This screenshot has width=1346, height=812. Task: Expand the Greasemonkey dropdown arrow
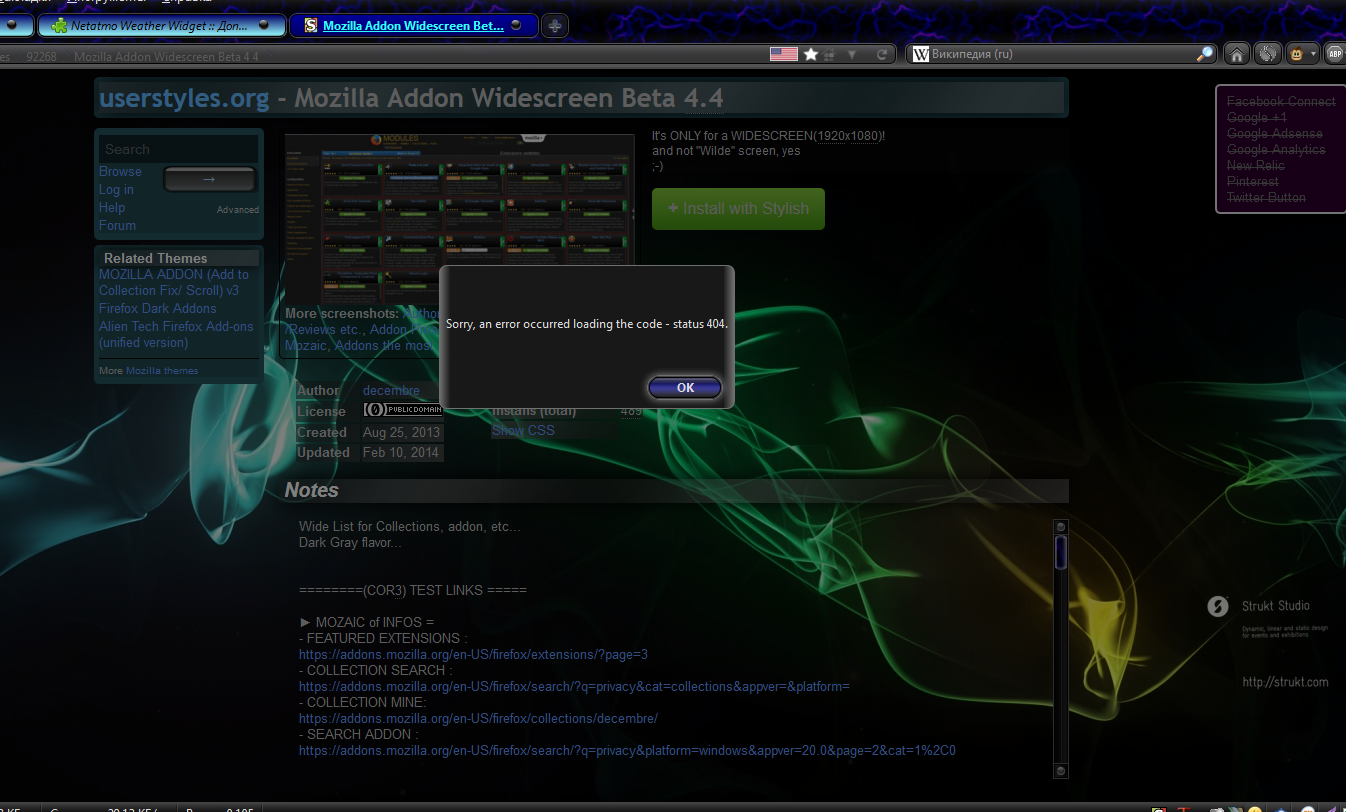pyautogui.click(x=1312, y=55)
